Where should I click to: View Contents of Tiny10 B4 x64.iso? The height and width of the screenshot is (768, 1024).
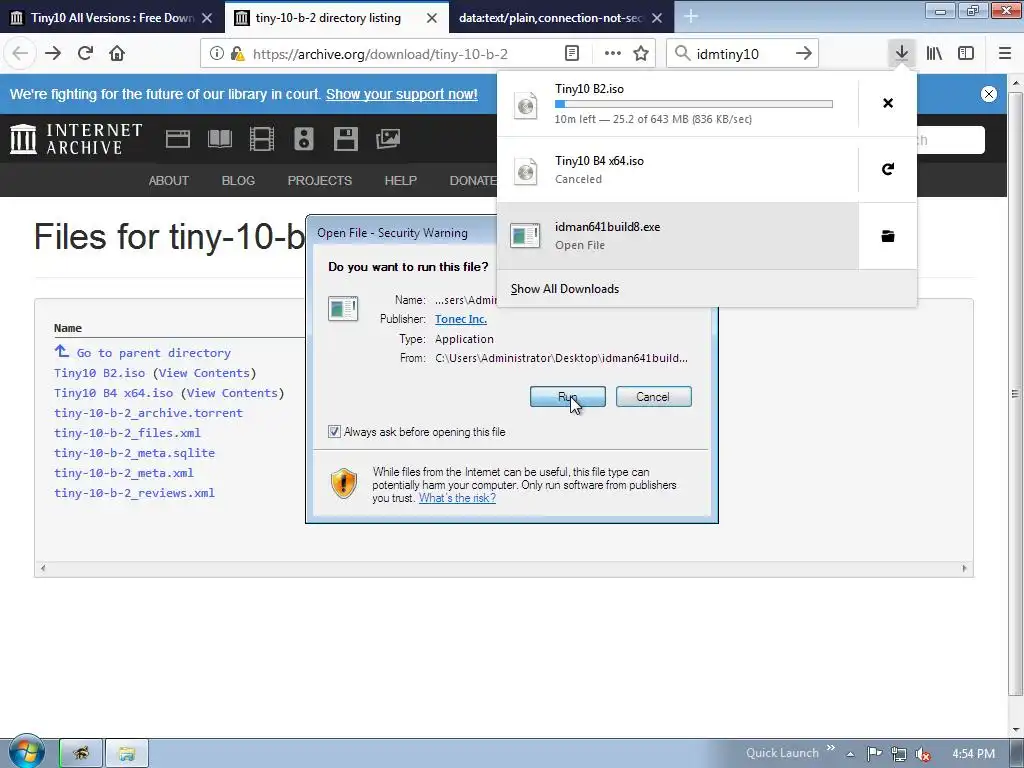pos(232,393)
